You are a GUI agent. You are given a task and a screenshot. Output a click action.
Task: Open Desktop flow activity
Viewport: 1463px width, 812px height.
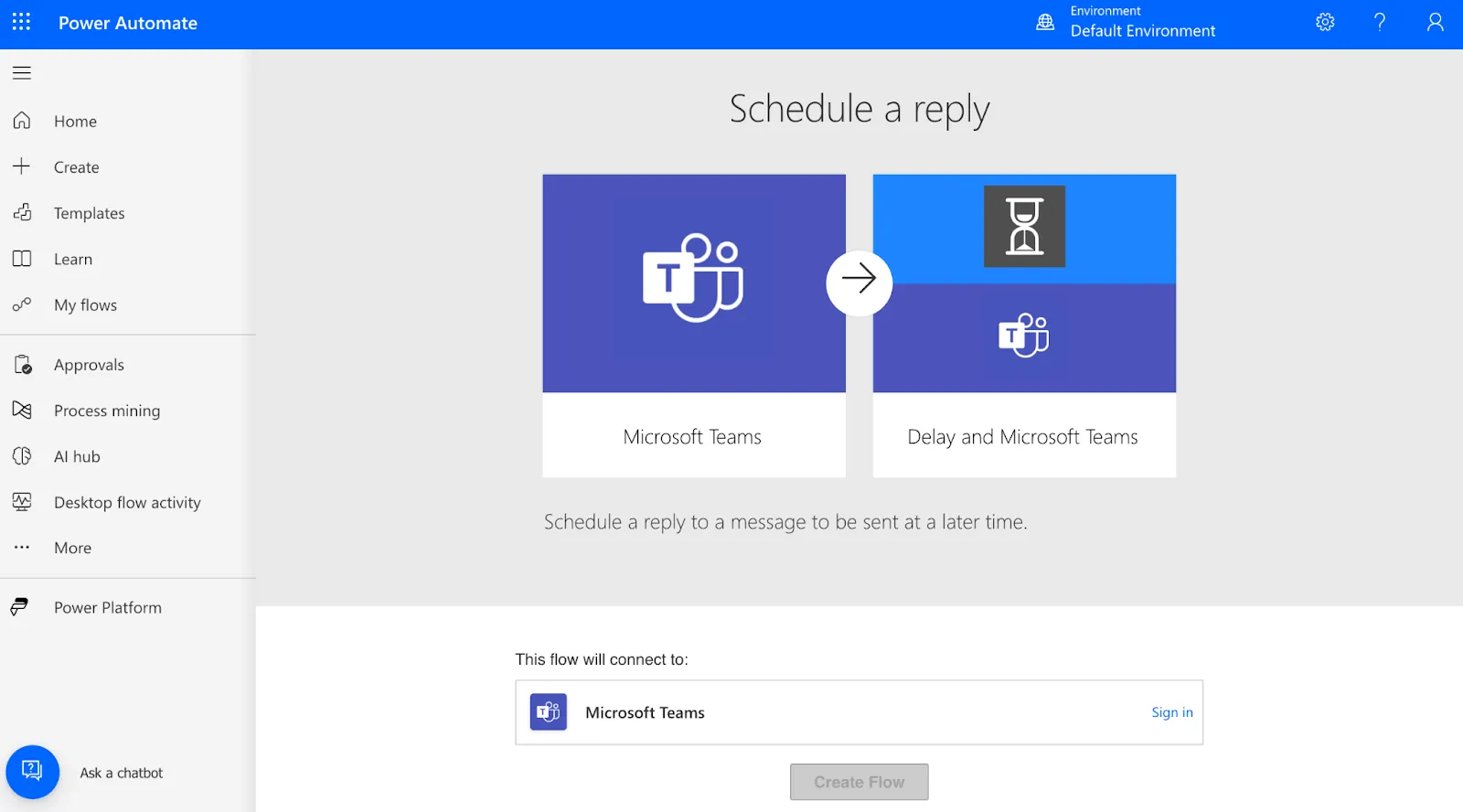128,502
